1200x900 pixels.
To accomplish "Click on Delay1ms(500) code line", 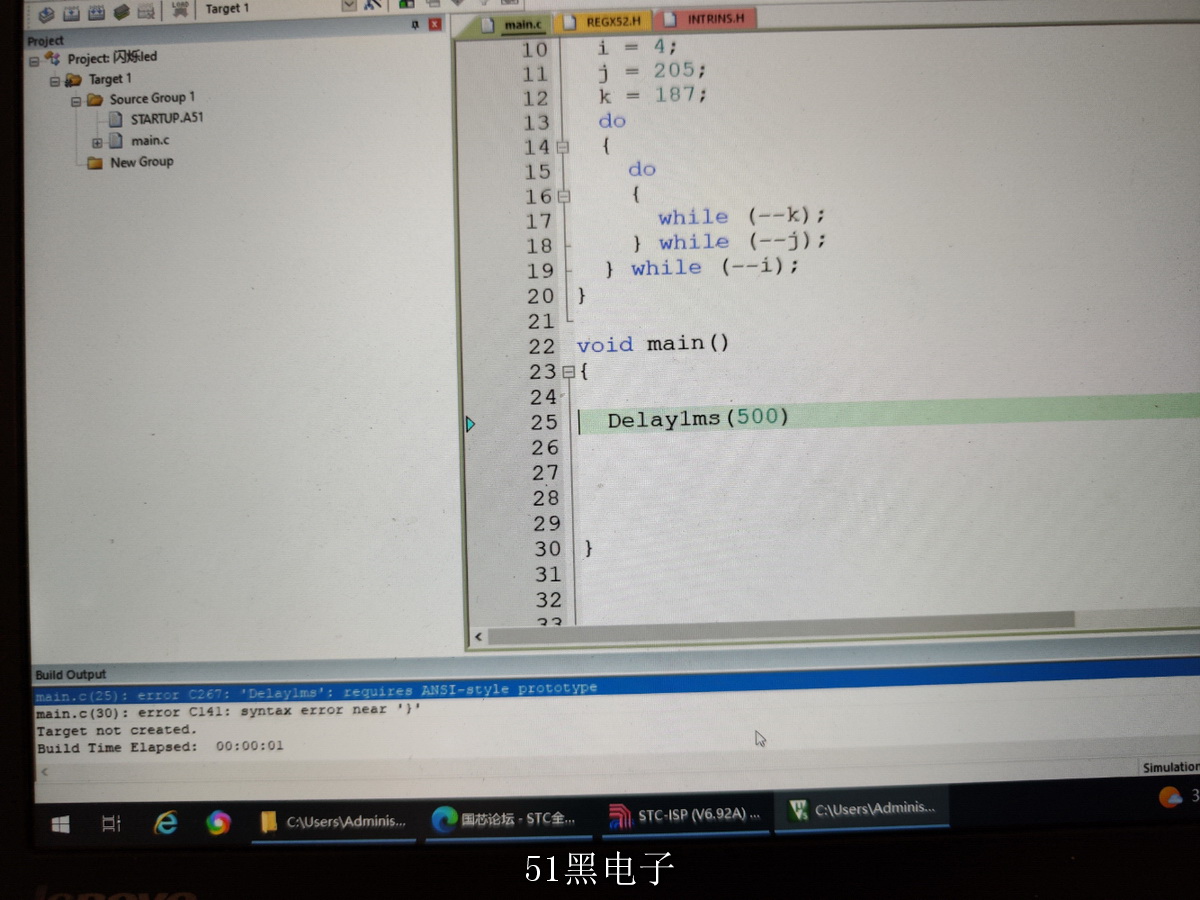I will click(698, 418).
